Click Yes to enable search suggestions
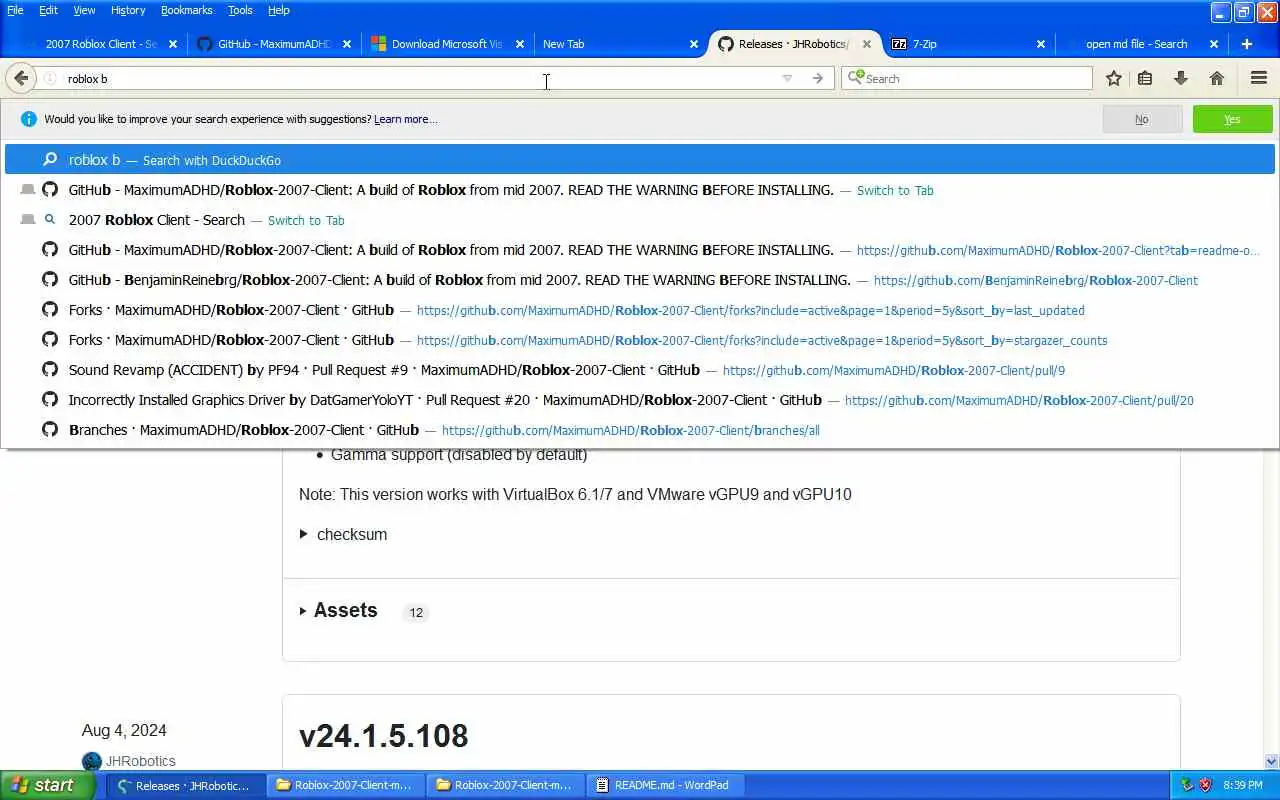The image size is (1280, 800). pyautogui.click(x=1232, y=119)
